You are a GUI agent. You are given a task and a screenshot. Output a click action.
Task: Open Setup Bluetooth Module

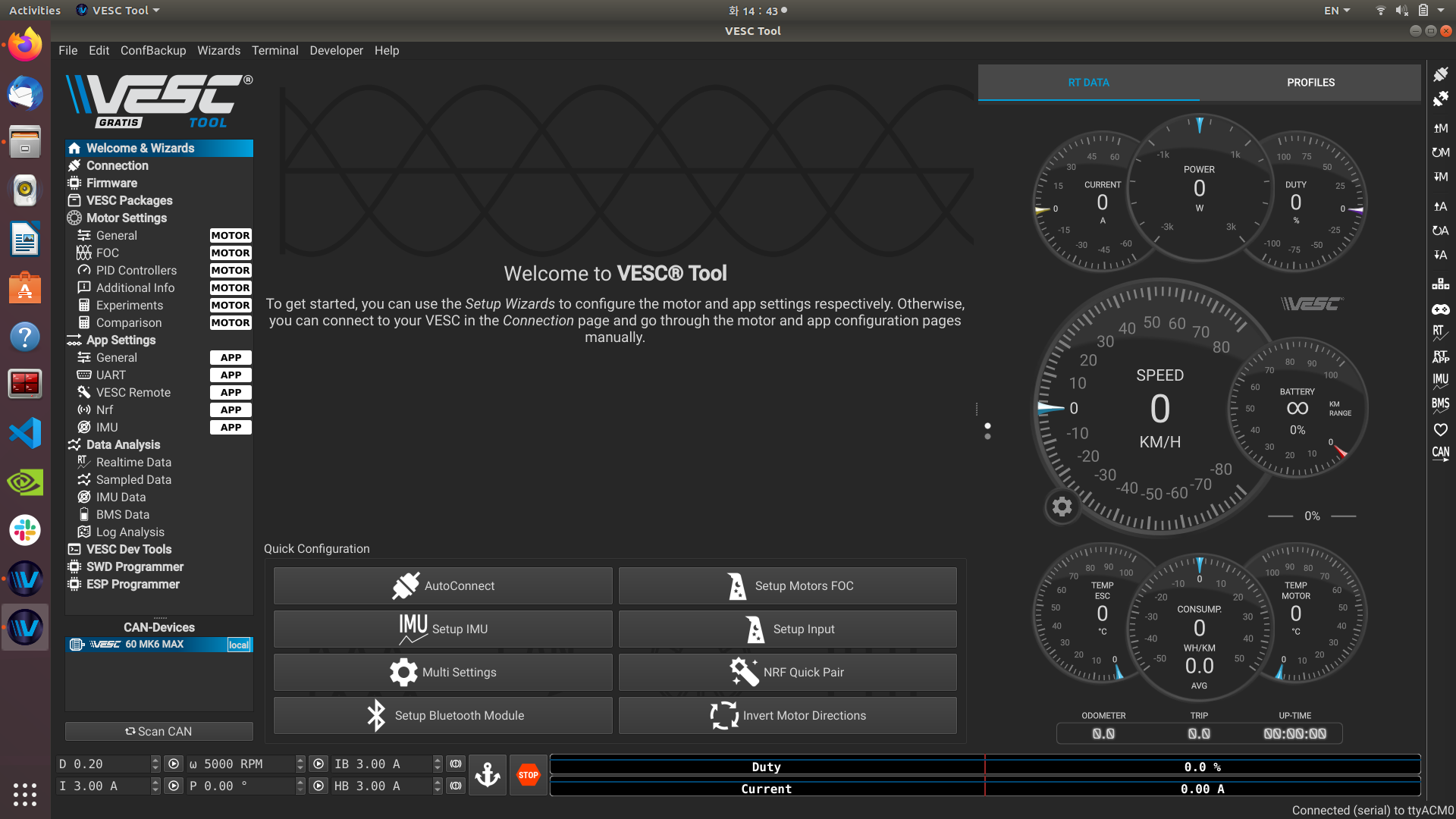click(443, 715)
